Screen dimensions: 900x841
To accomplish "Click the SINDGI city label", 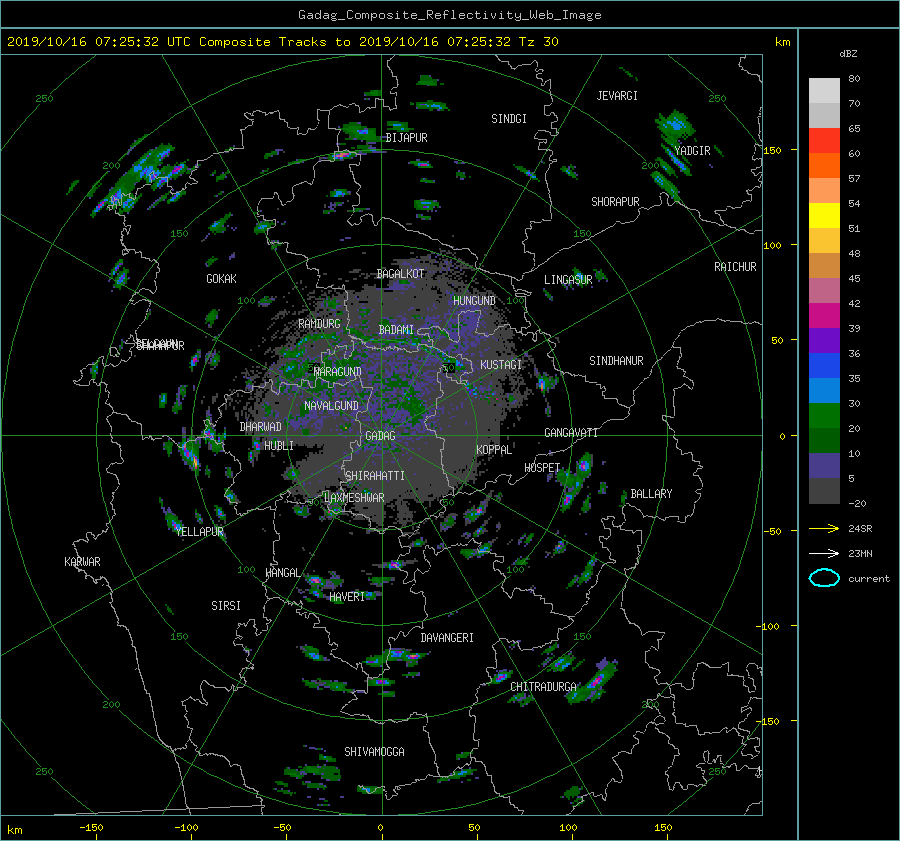I will tap(509, 119).
